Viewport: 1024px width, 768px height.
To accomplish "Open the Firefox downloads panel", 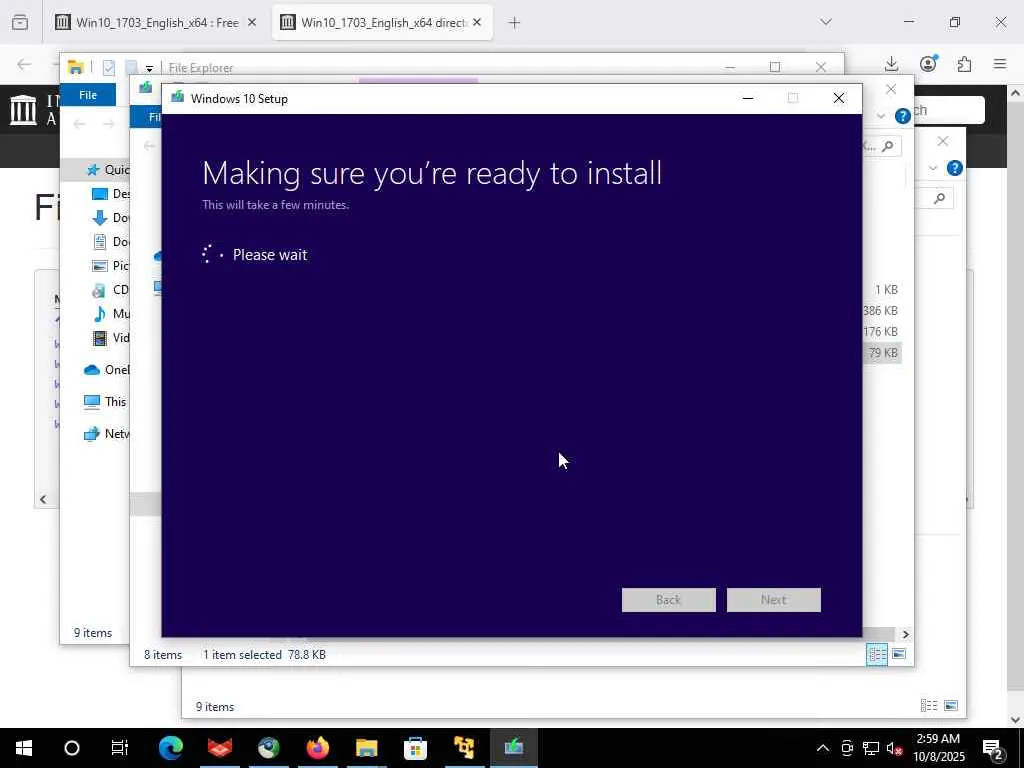I will click(x=891, y=63).
